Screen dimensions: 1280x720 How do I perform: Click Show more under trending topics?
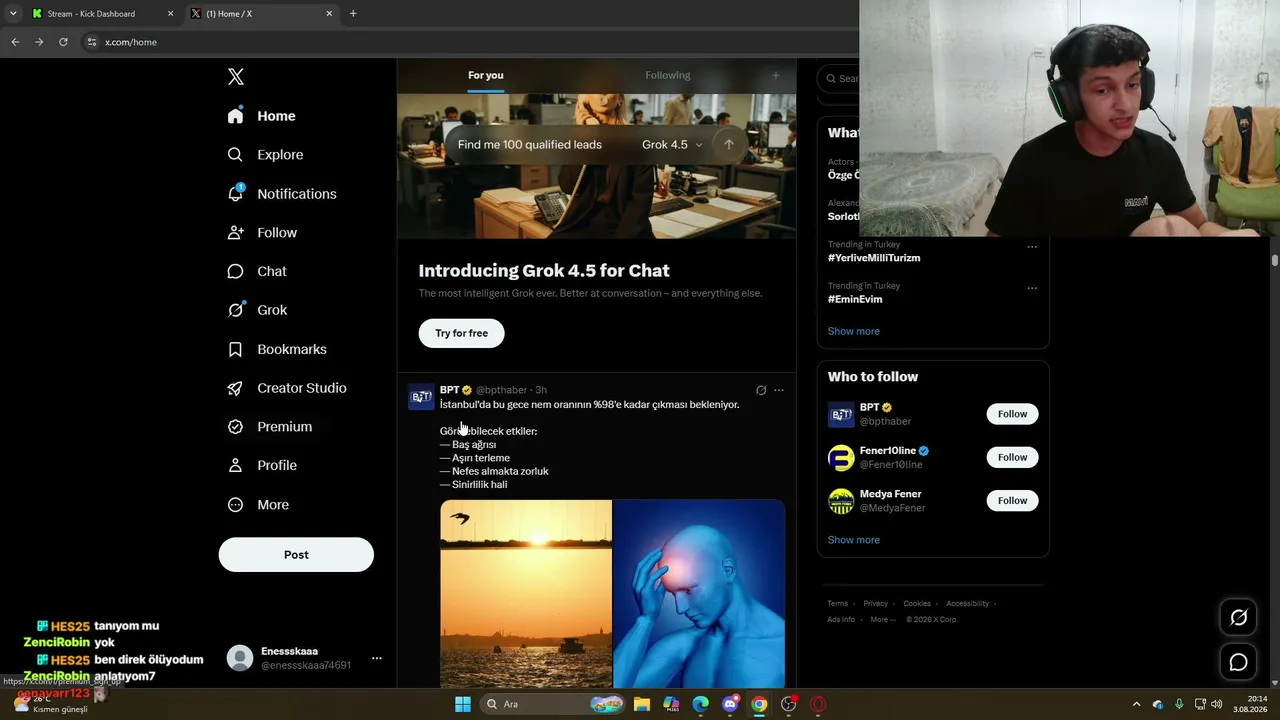coord(854,331)
